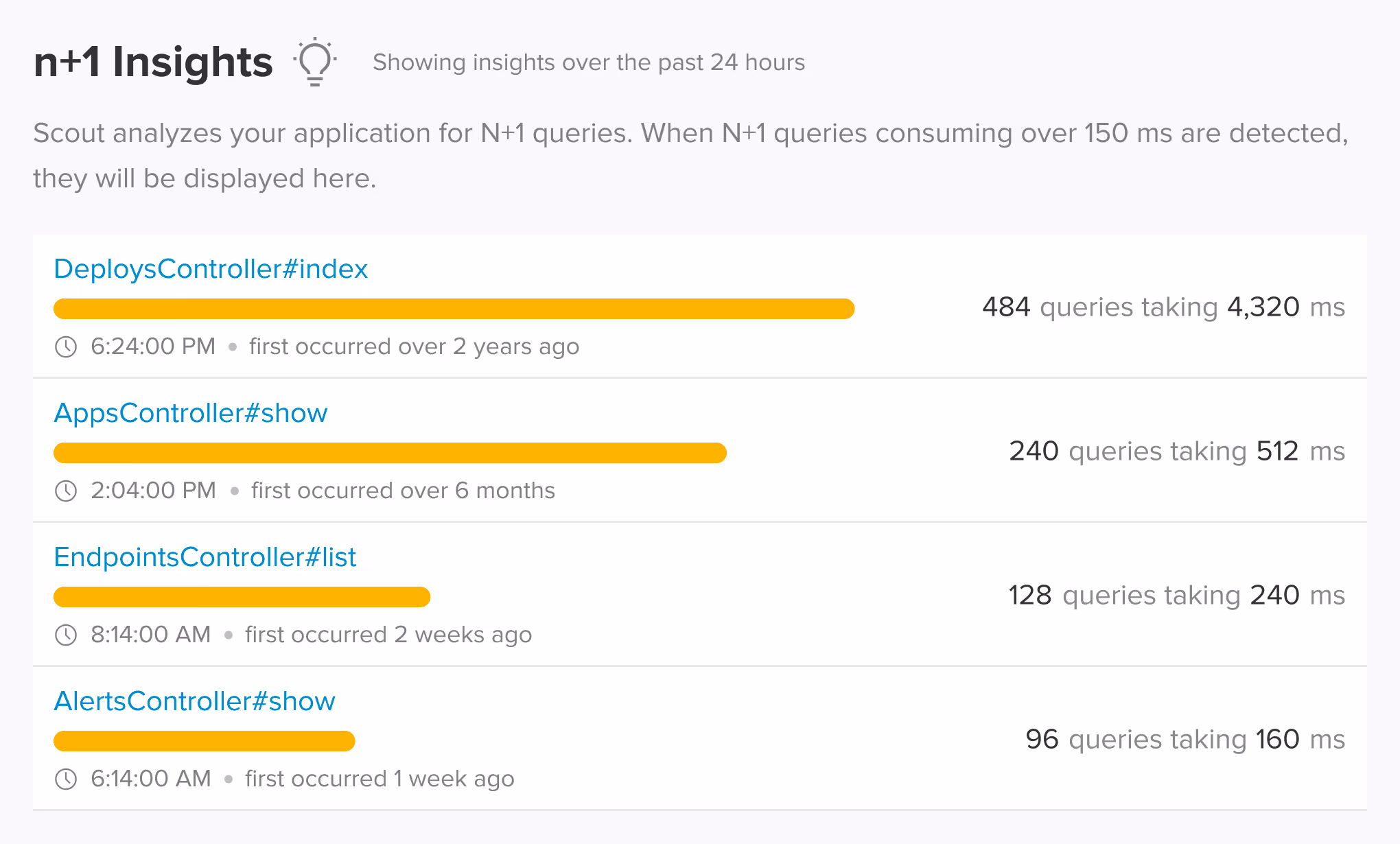Click the lightbulb icon next to n+1 Insights
Screen dimensions: 1400x844
[x=314, y=63]
